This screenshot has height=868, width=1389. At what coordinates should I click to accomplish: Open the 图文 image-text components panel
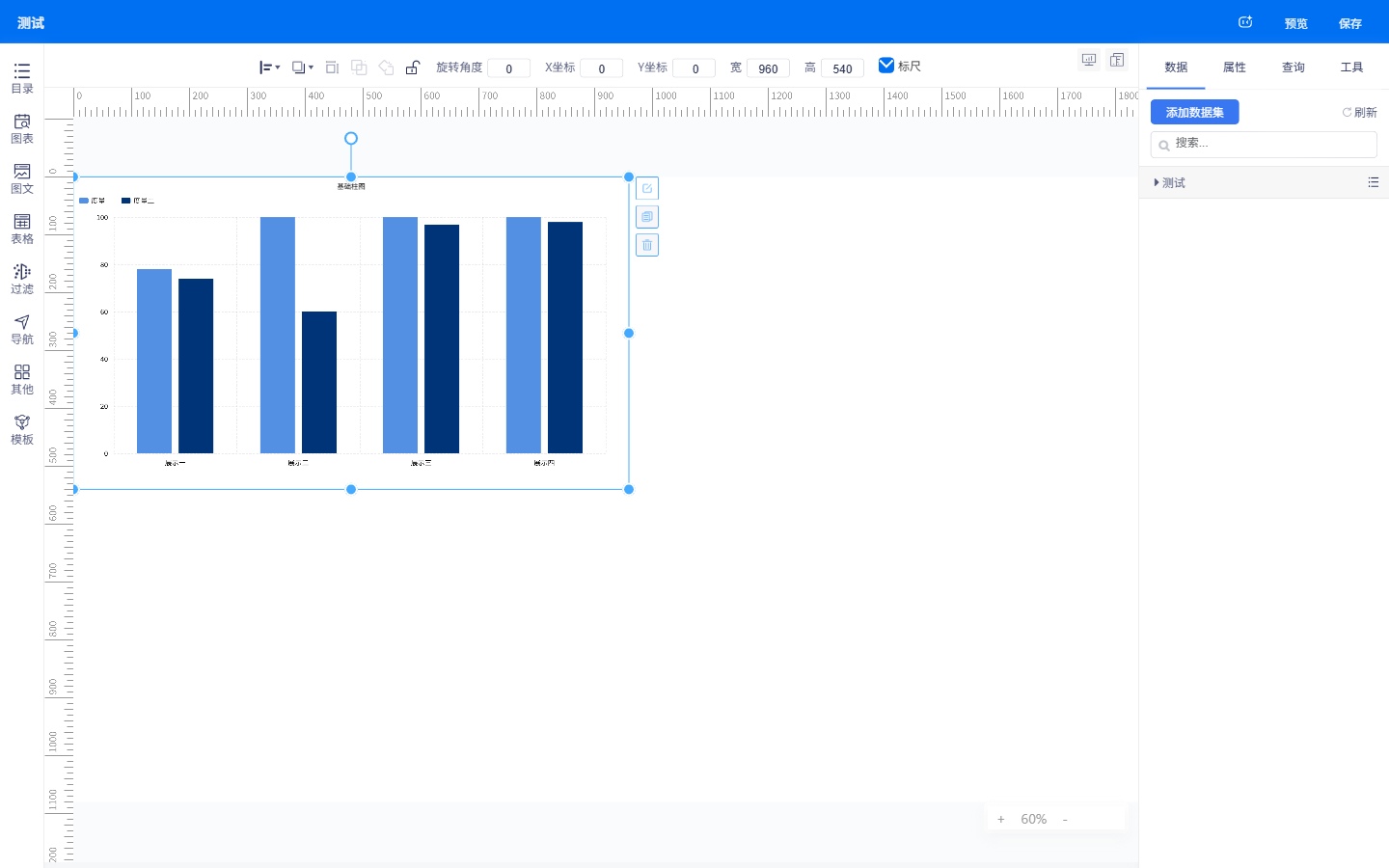(21, 178)
